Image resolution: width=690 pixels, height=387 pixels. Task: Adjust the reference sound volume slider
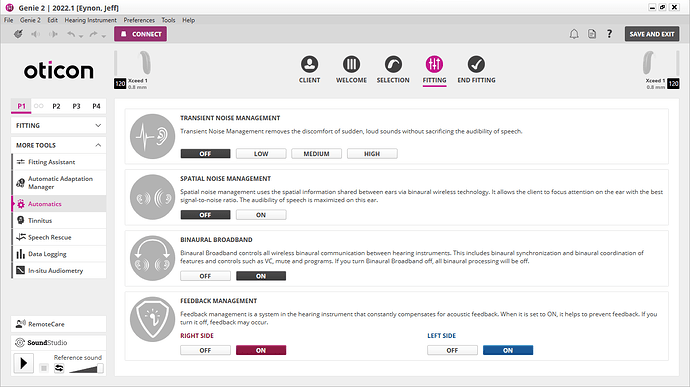86,368
